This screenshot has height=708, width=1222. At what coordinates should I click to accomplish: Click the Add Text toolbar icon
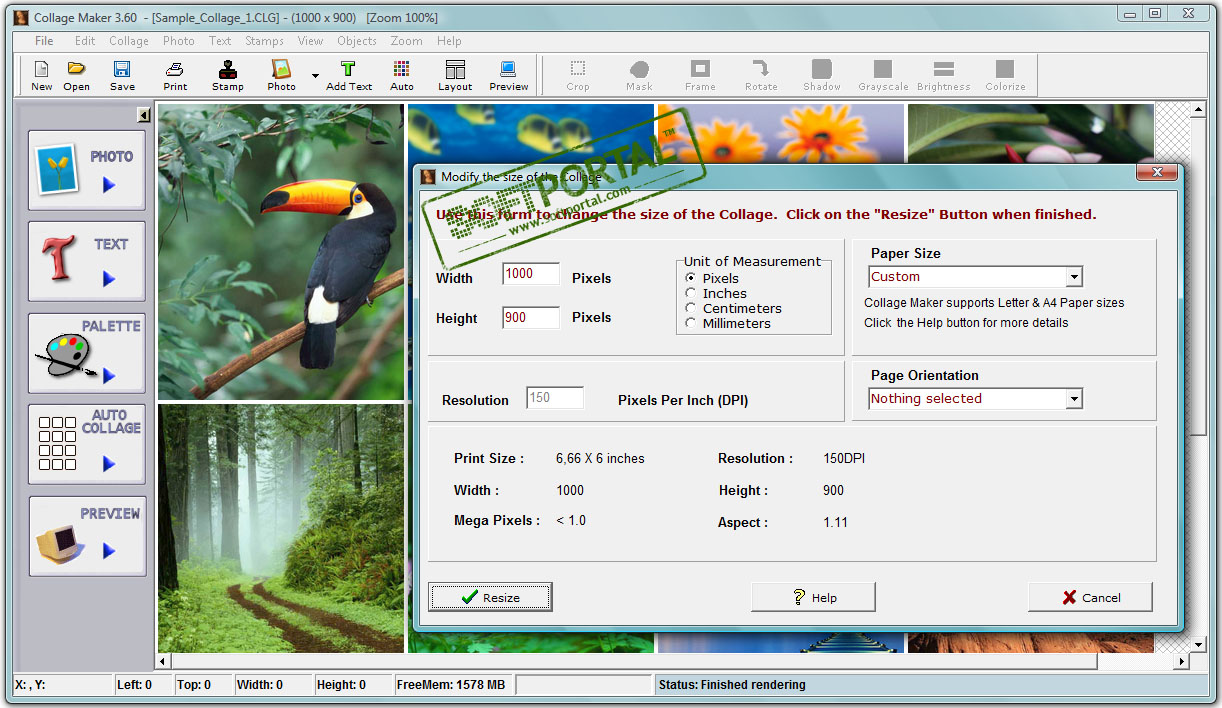click(x=349, y=75)
